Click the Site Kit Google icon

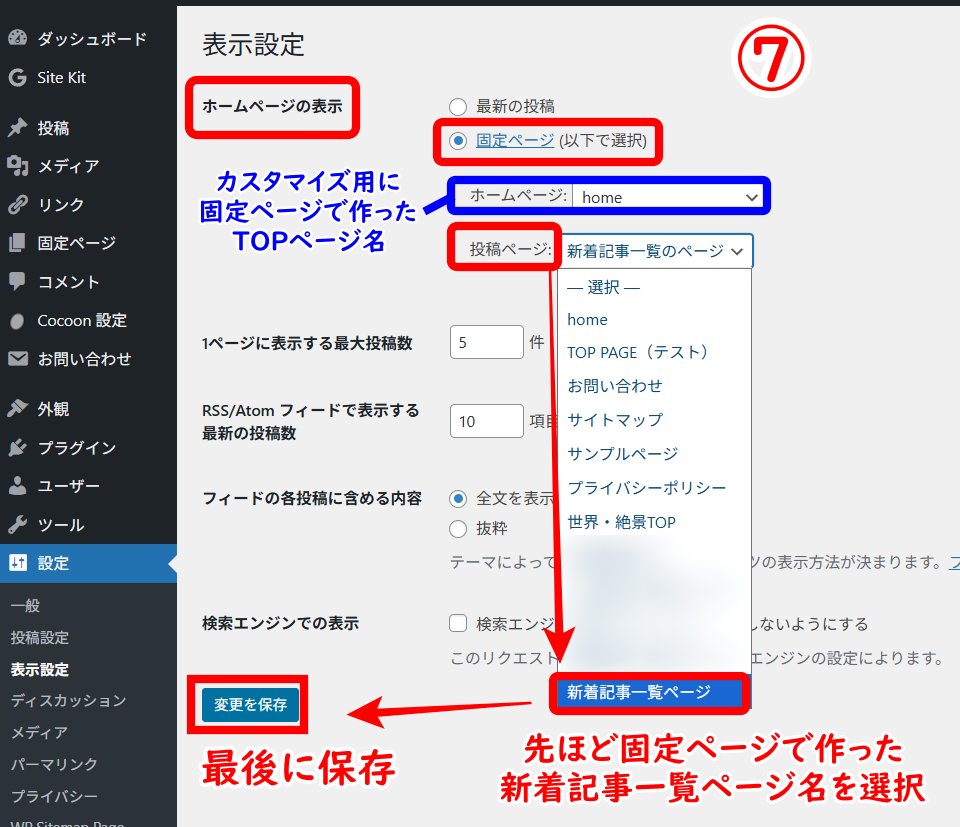pos(17,77)
